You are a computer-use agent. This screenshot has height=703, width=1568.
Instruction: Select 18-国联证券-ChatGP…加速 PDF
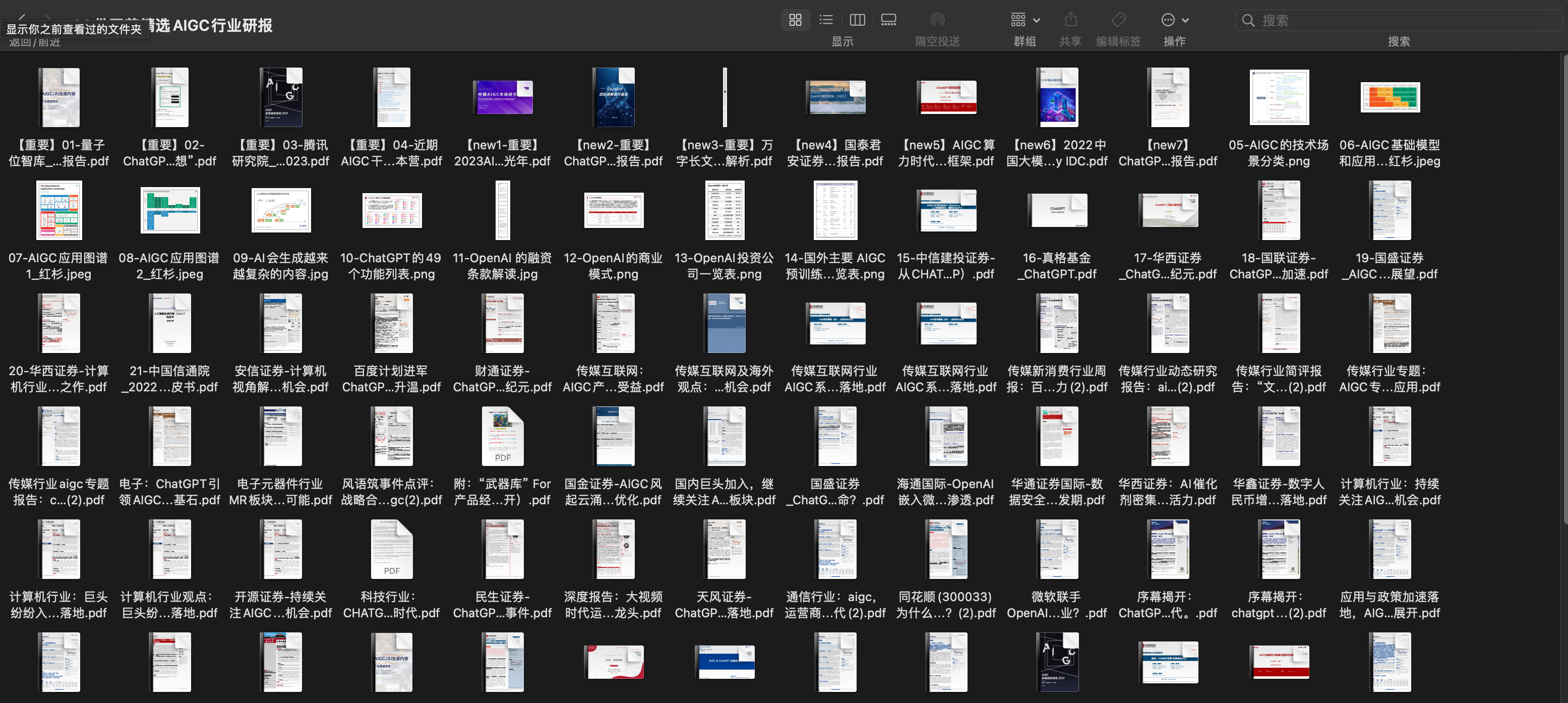pos(1279,210)
